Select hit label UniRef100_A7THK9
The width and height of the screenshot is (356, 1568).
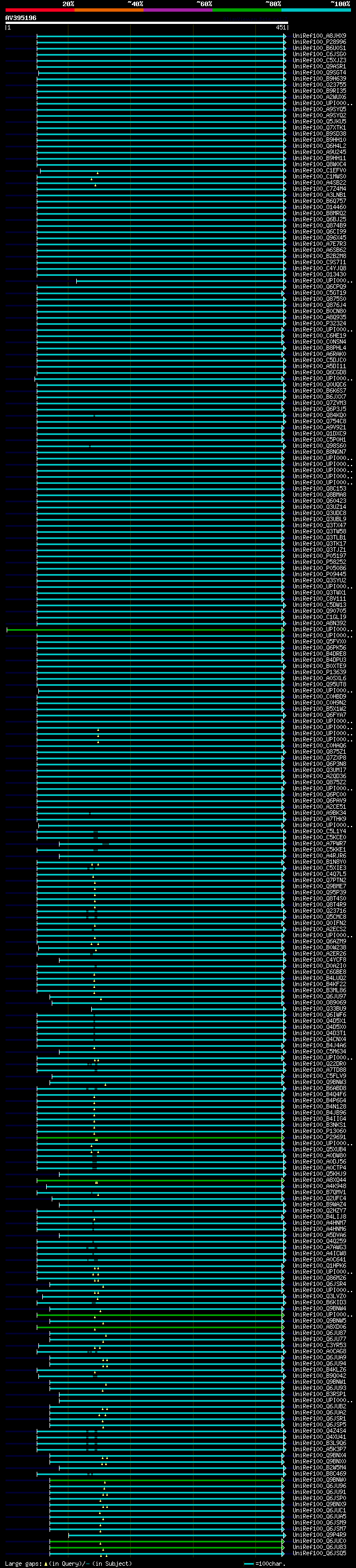(319, 819)
